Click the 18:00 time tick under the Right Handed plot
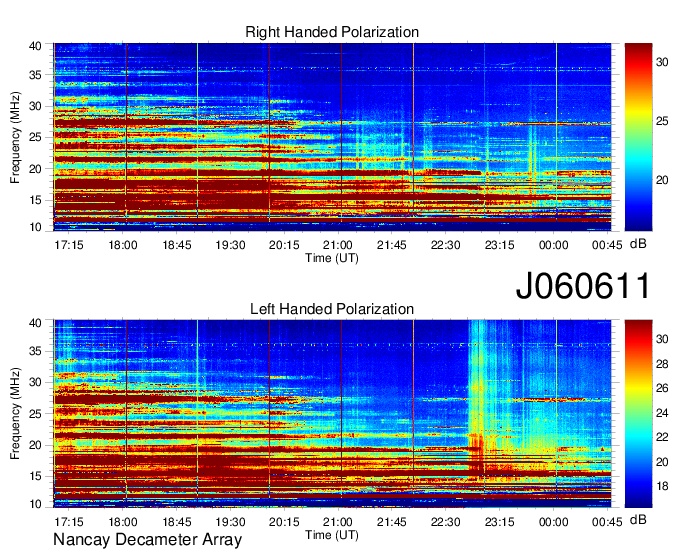680x552 pixels. pyautogui.click(x=123, y=245)
